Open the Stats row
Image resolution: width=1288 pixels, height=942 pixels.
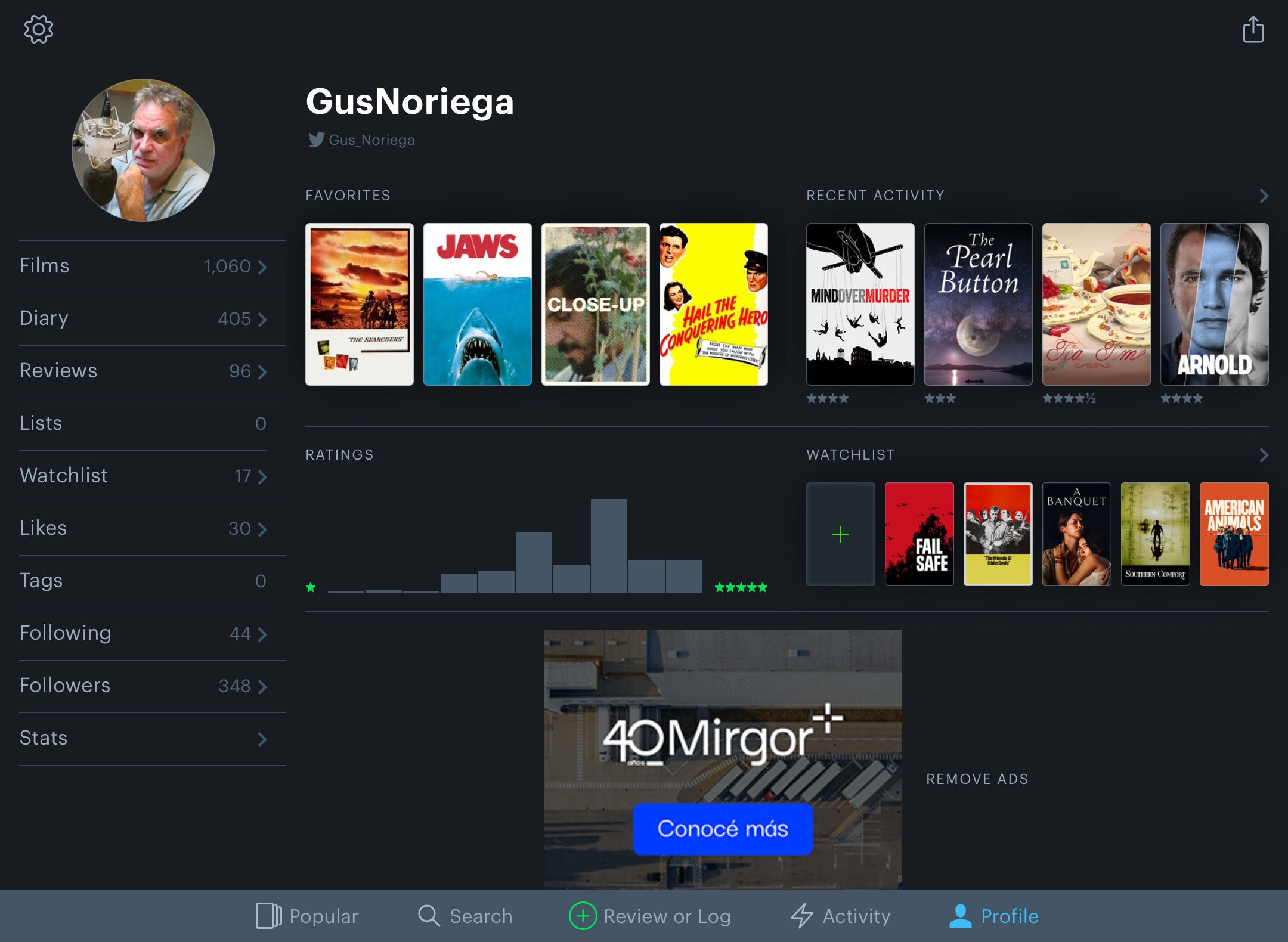point(143,738)
